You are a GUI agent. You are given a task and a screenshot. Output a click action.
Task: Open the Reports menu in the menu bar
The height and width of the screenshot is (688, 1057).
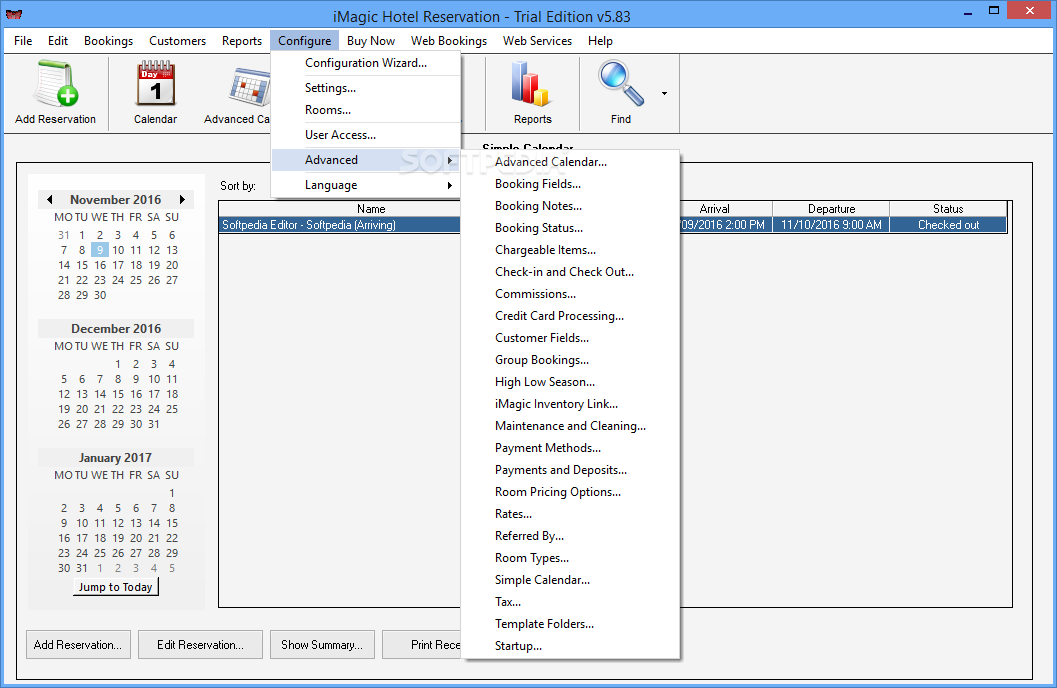242,40
